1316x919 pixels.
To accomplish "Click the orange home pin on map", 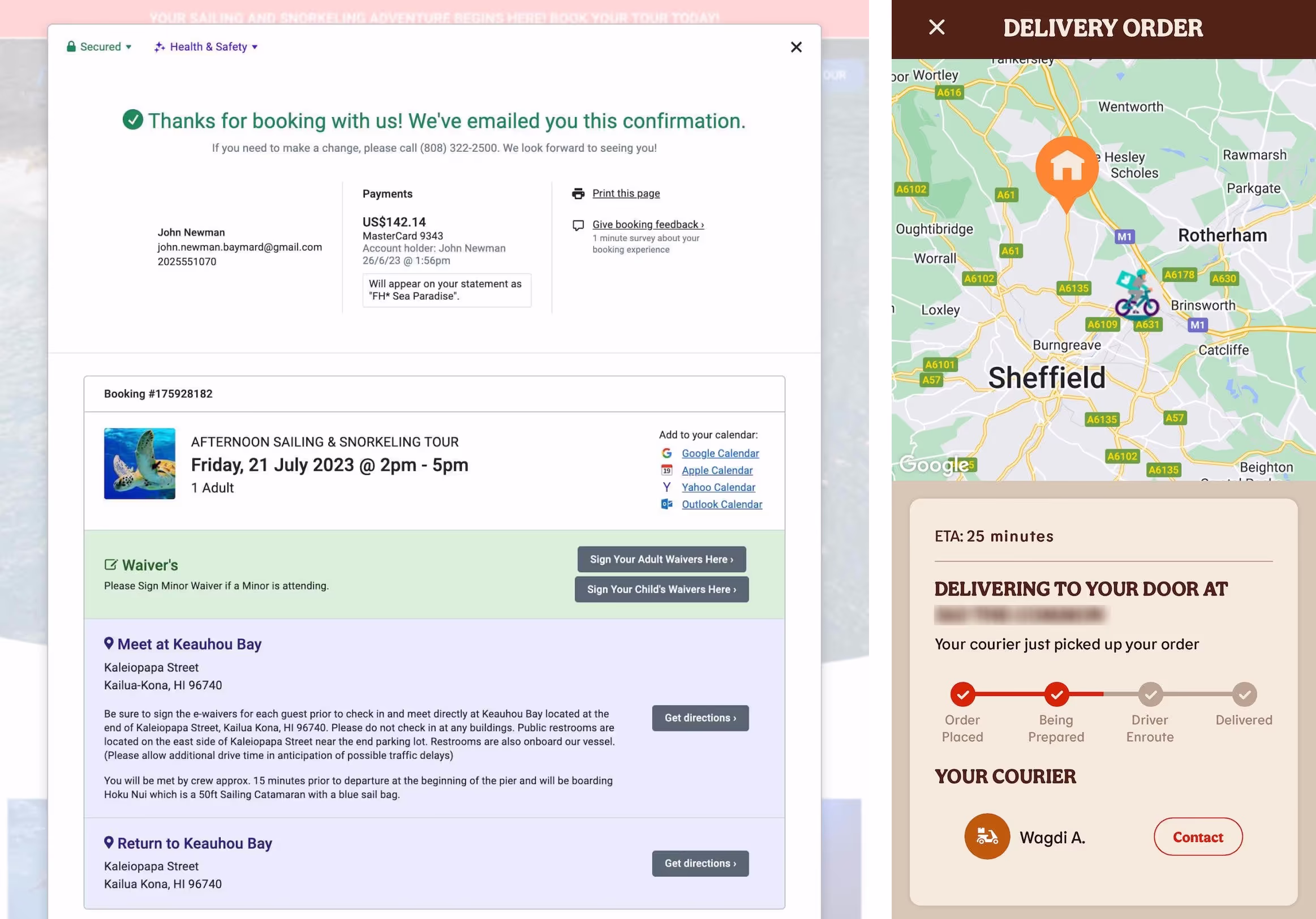I will (x=1066, y=168).
